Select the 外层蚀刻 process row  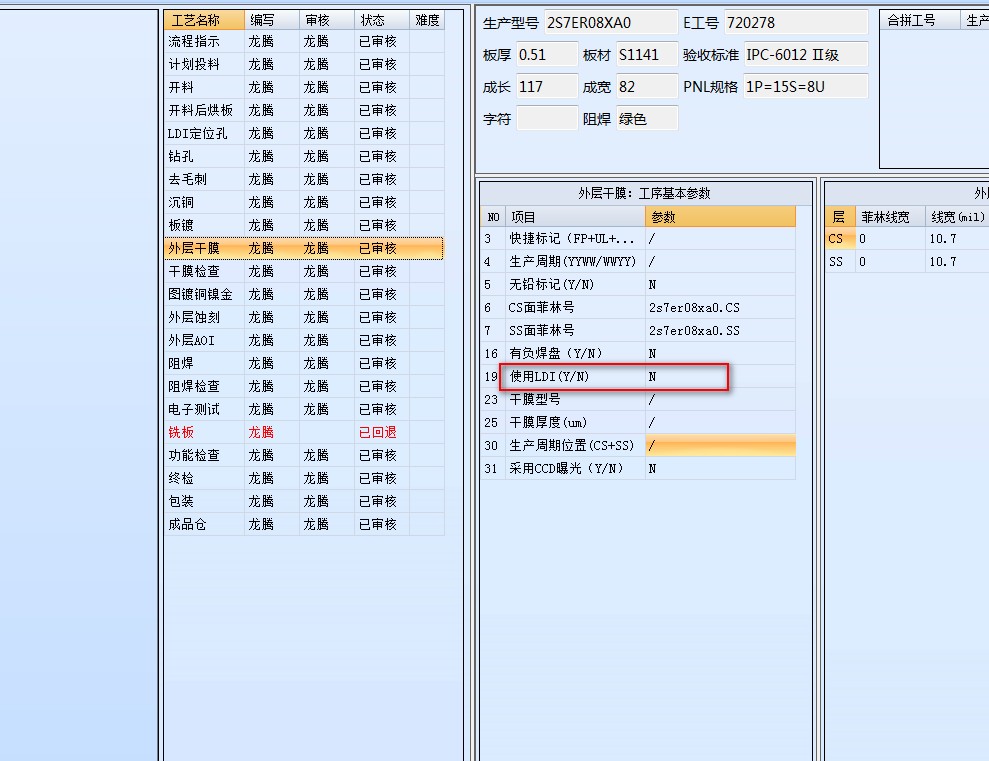tap(304, 318)
